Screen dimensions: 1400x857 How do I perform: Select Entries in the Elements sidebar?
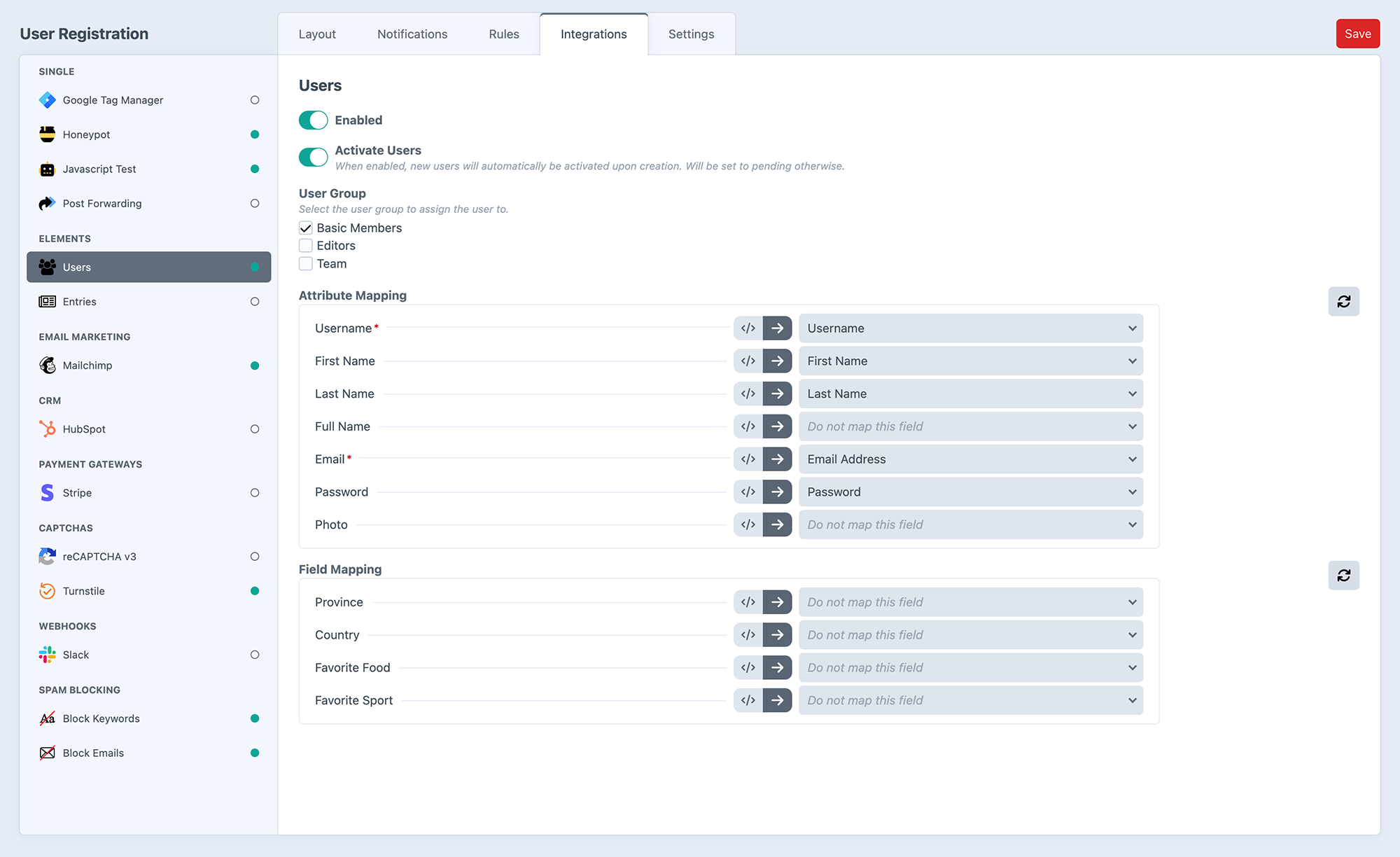79,301
